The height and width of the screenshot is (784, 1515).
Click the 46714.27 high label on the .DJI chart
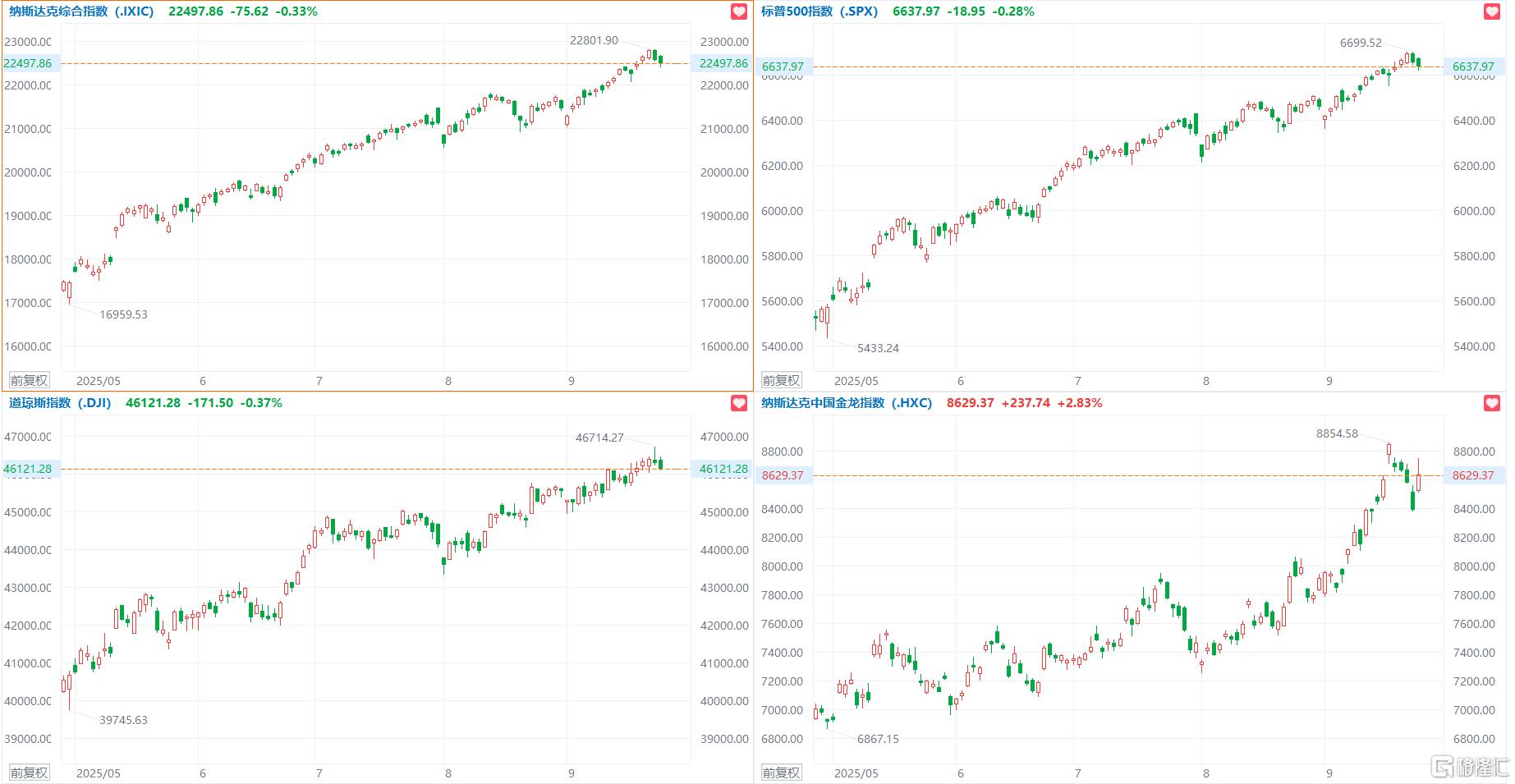click(x=599, y=438)
